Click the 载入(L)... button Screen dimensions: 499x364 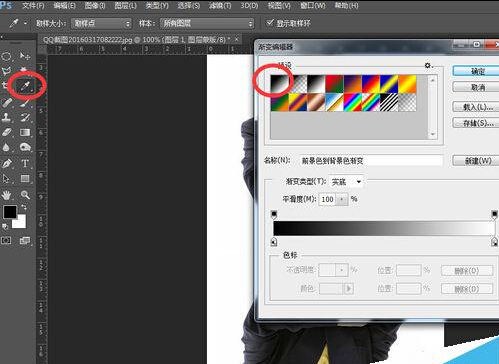pos(476,107)
